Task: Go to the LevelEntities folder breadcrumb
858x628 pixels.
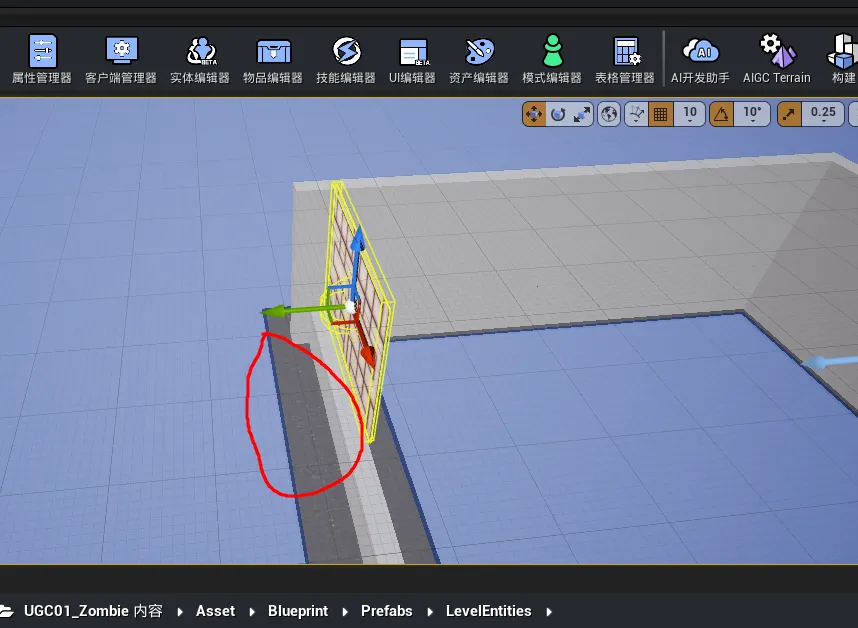Action: coord(488,611)
